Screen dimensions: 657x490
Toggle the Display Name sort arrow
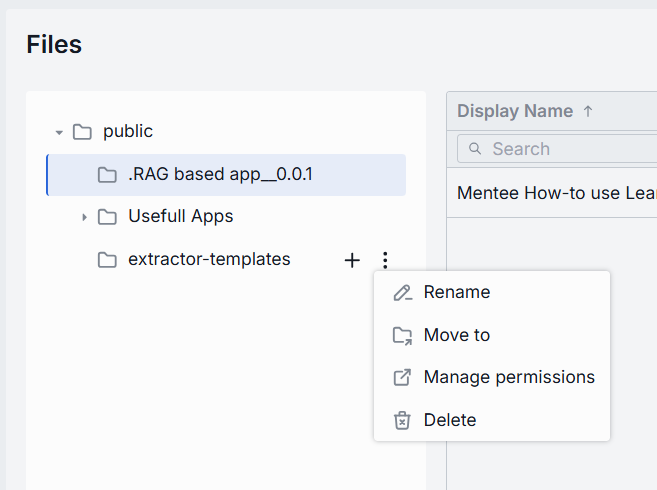tap(588, 112)
